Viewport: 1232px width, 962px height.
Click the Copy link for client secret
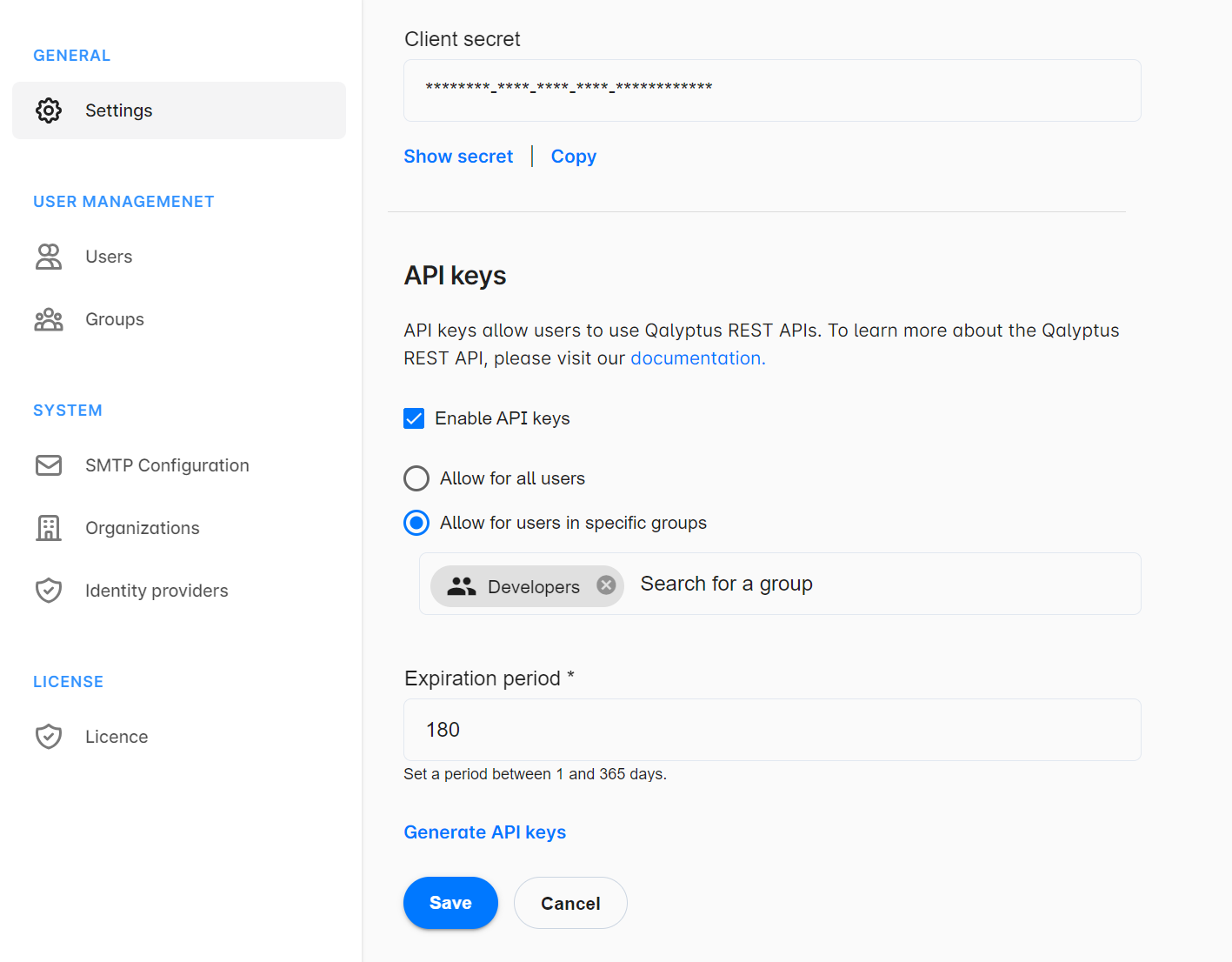point(573,157)
